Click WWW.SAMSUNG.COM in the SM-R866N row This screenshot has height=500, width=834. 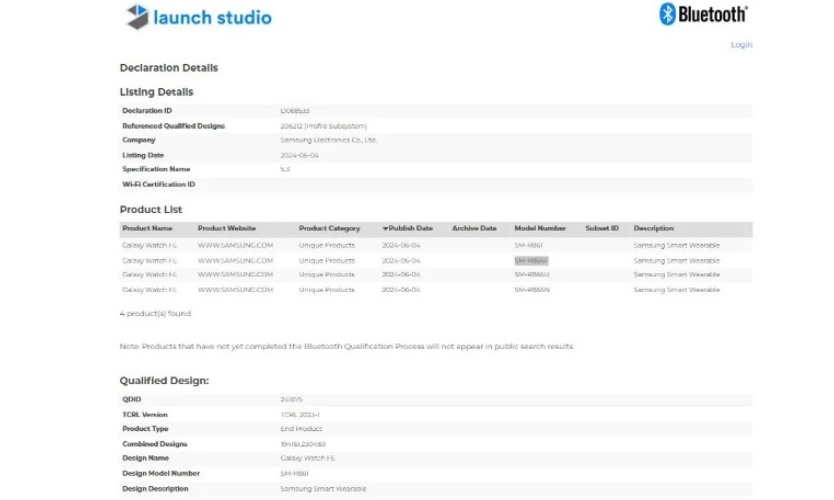pos(235,290)
